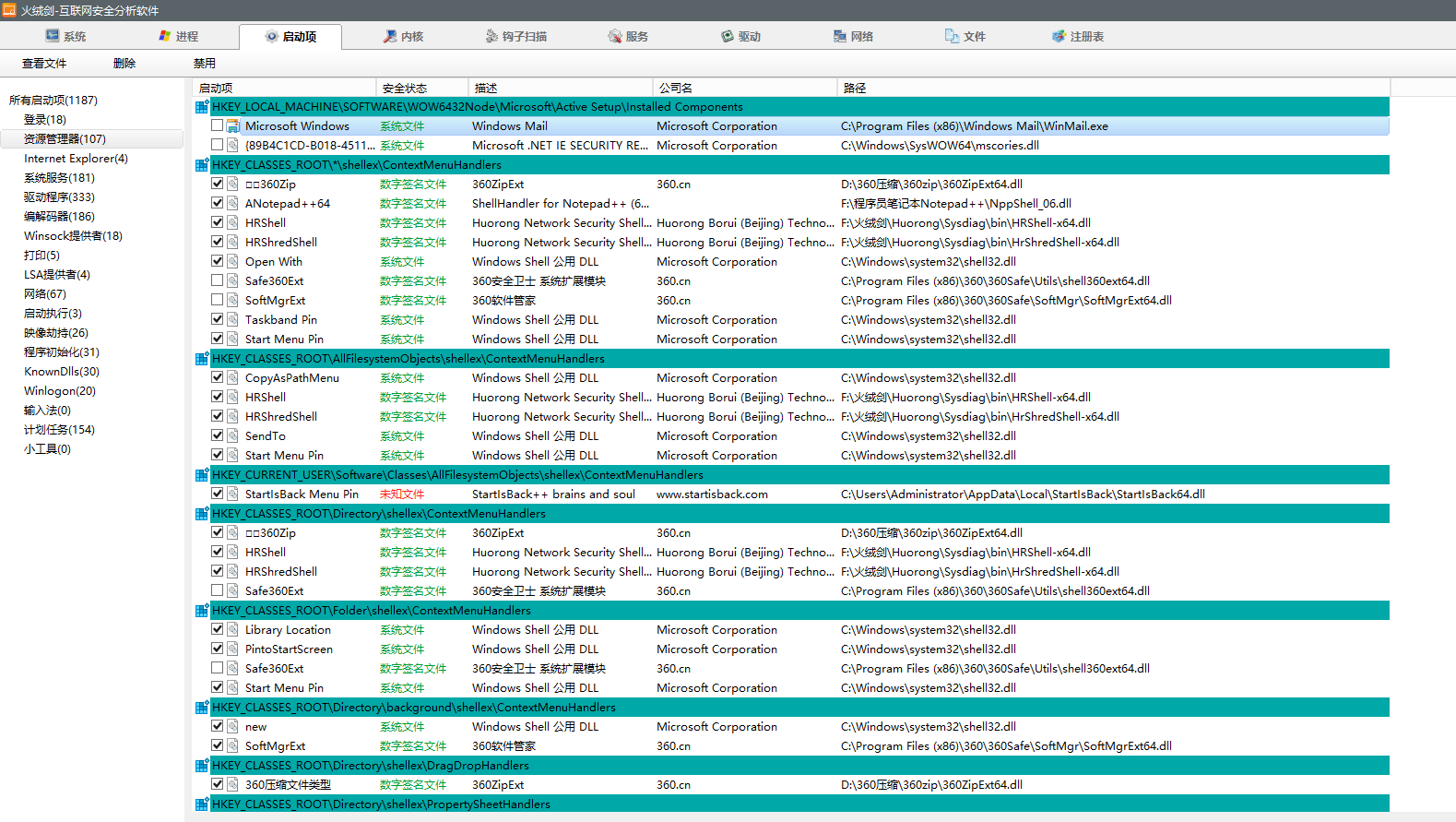Select the Taskband Pin row
This screenshot has height=822, width=1456.
pos(284,320)
